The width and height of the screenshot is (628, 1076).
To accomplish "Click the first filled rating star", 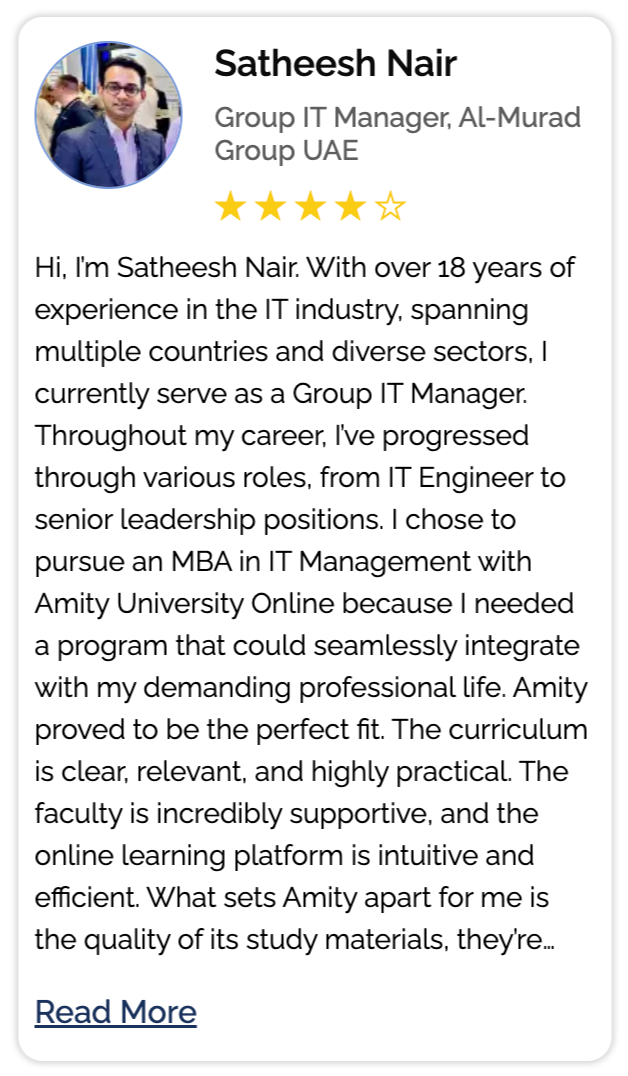I will (230, 207).
